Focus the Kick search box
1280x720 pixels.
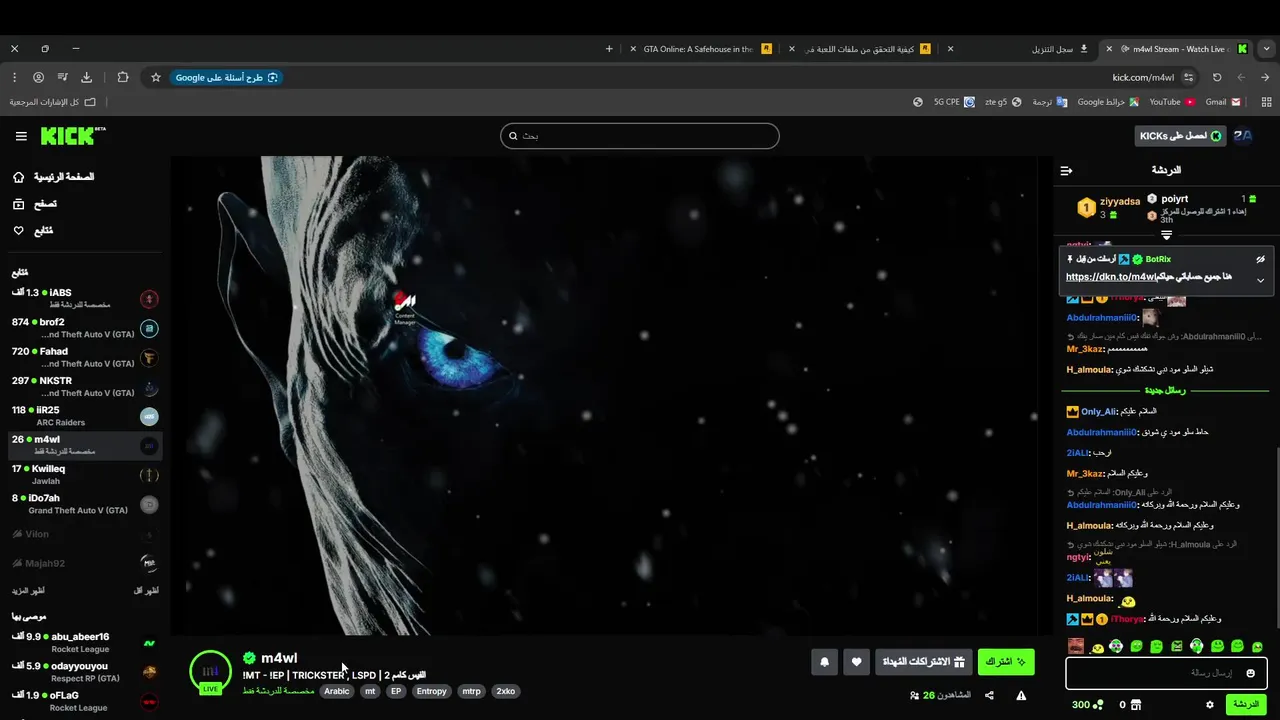[640, 136]
